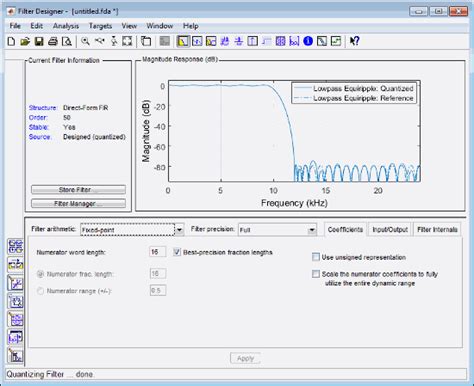Screen dimensions: 474x386
Task: Open the Analysis menu
Action: (66, 26)
